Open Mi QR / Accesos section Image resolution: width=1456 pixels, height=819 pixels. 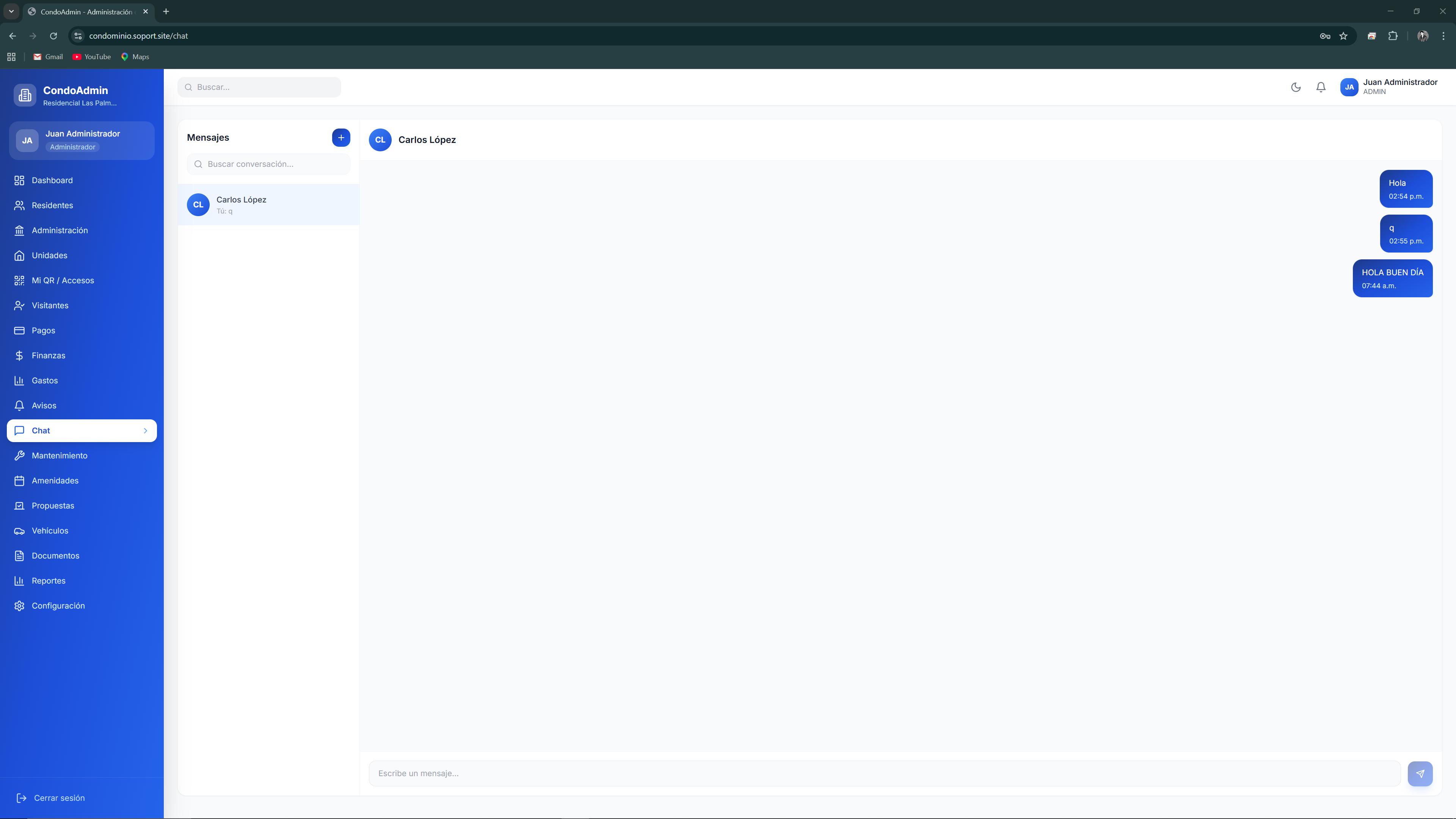[63, 280]
